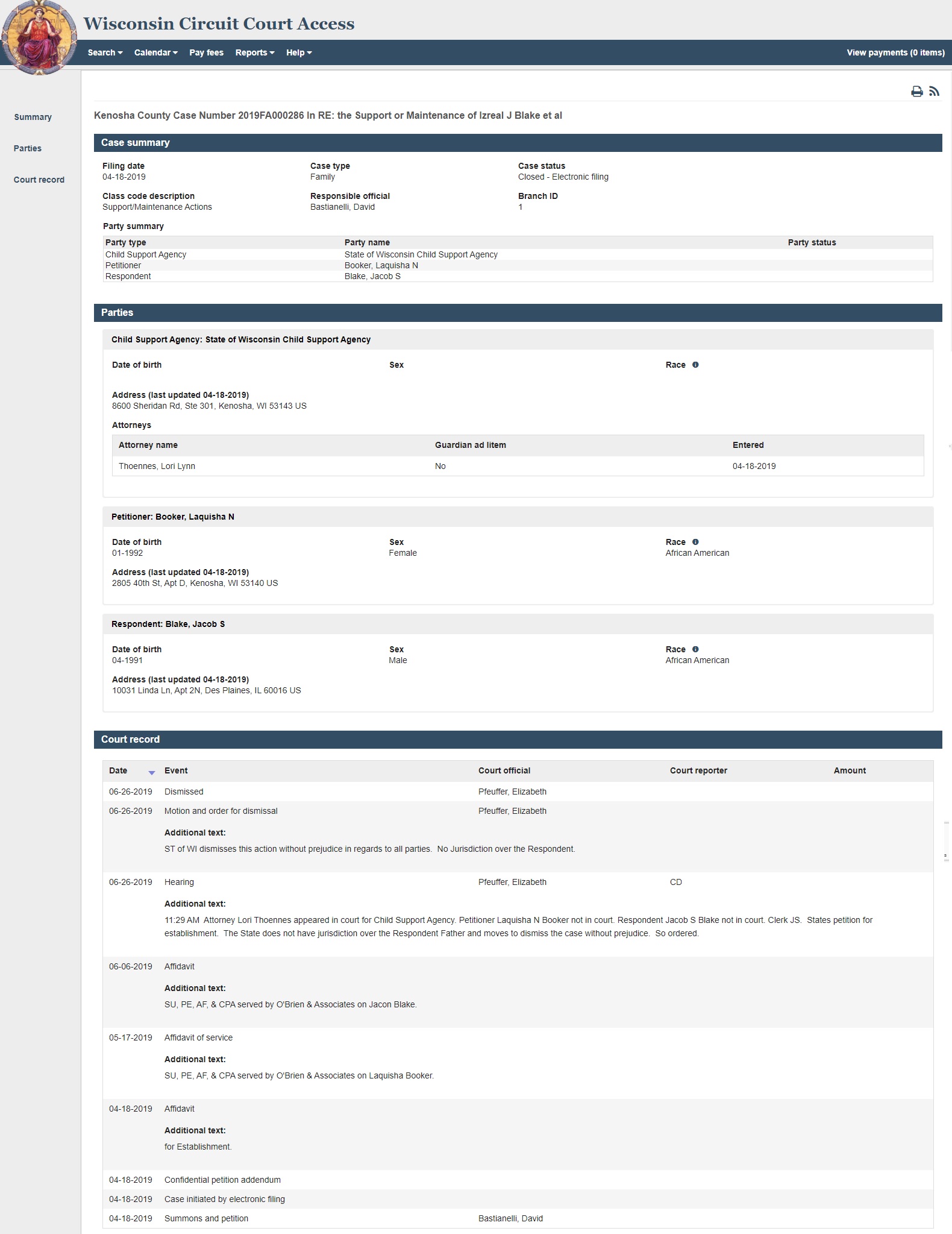Click the Event column header
The height and width of the screenshot is (1234, 952).
pyautogui.click(x=176, y=770)
